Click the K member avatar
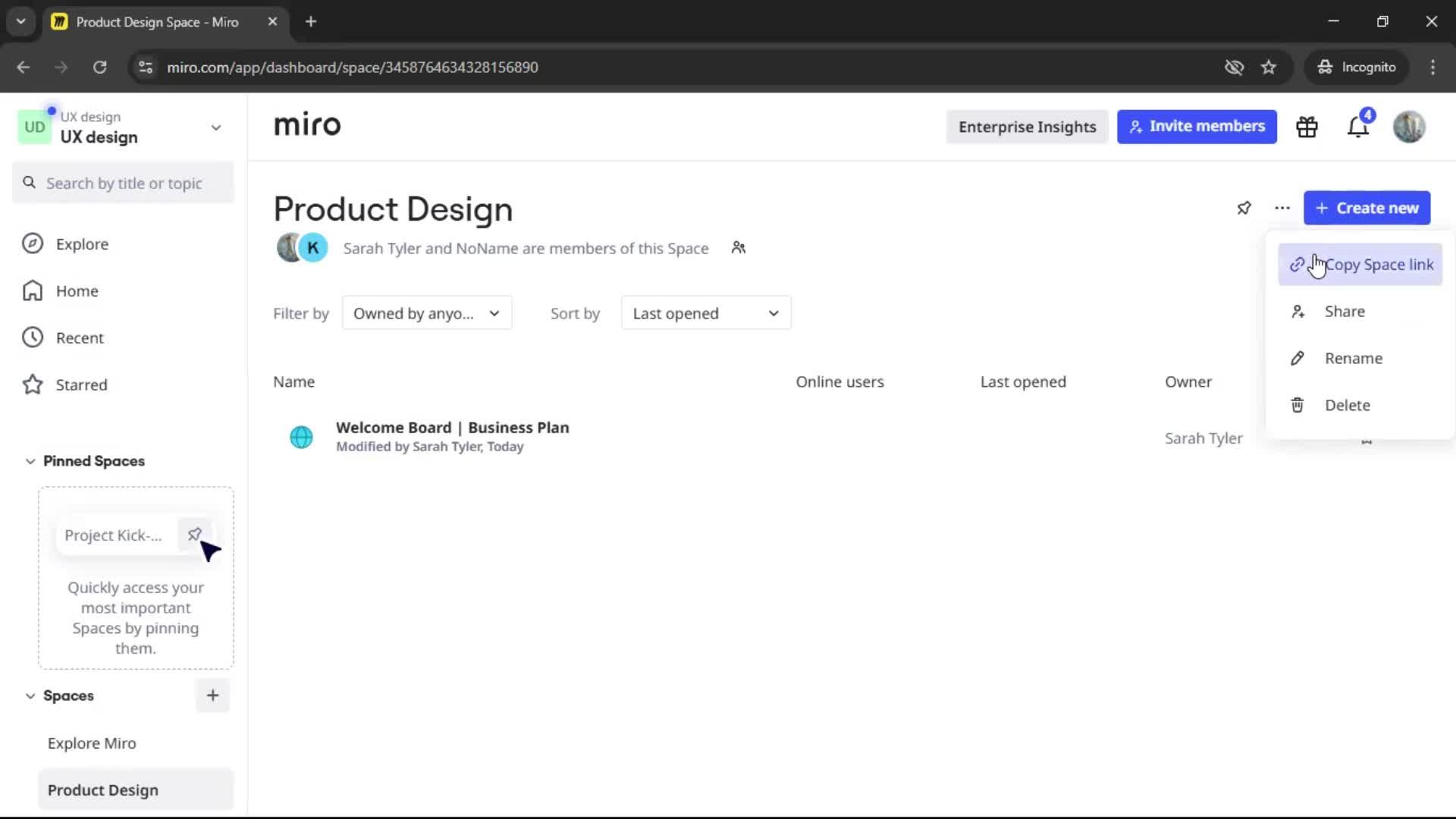 click(313, 248)
